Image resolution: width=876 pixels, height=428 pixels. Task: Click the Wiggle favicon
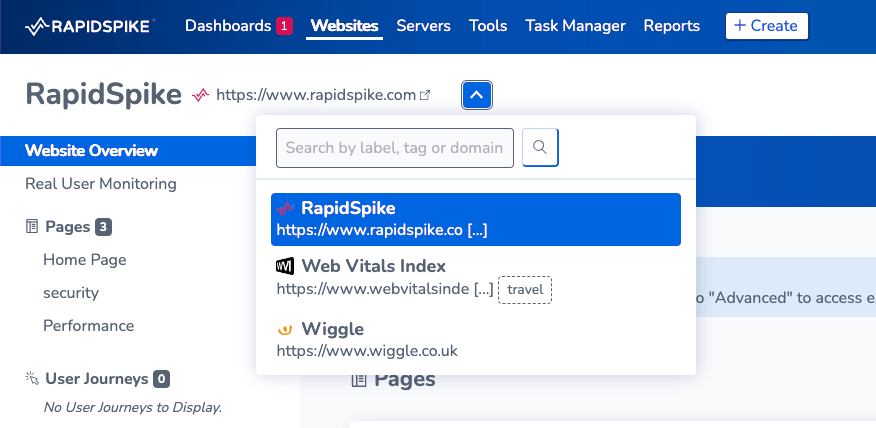click(285, 330)
